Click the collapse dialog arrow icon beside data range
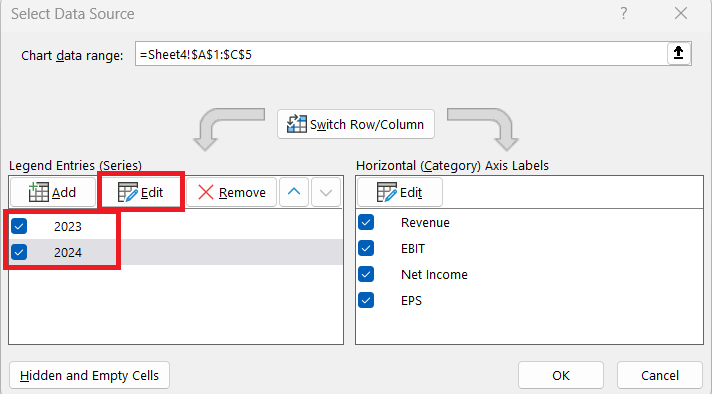This screenshot has height=394, width=712. click(679, 54)
